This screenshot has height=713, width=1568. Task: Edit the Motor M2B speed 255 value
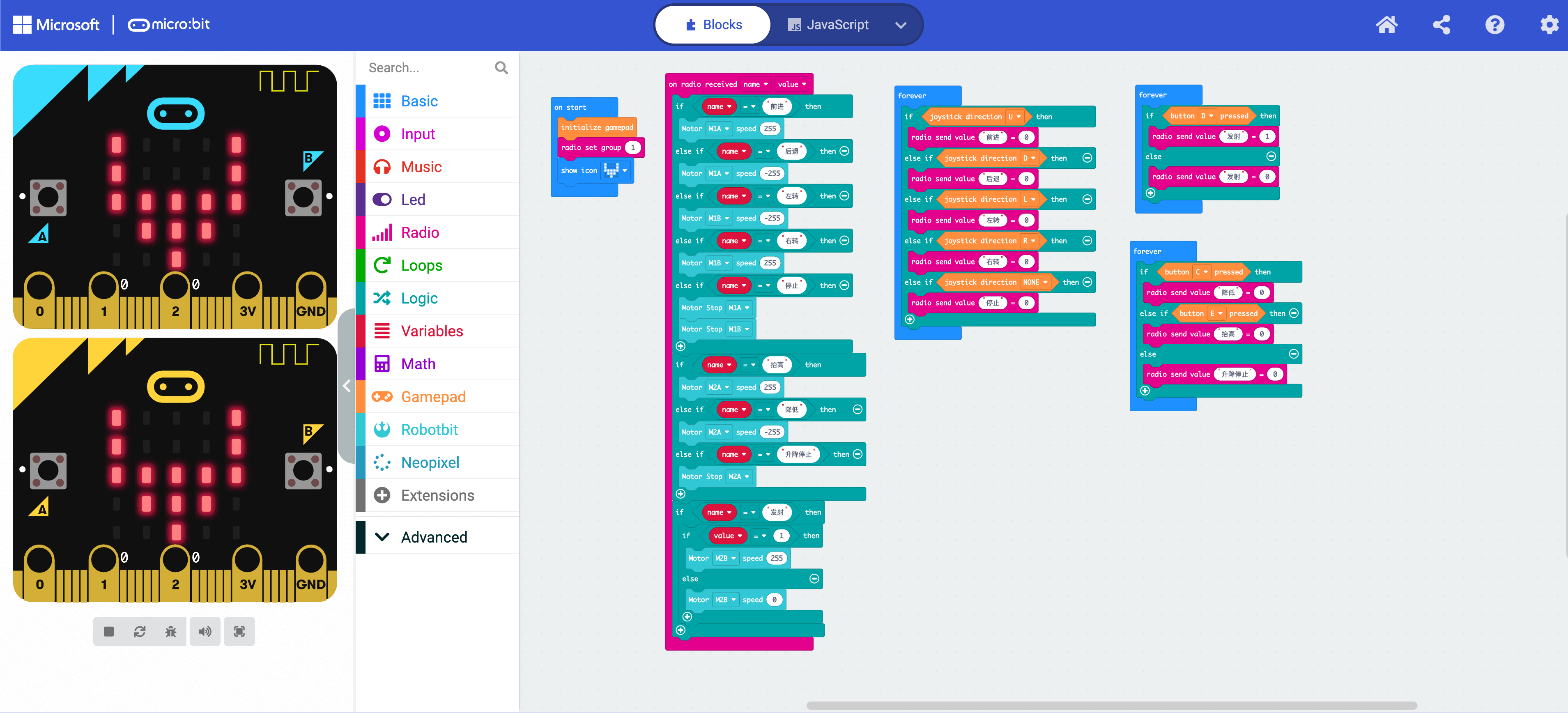(776, 558)
